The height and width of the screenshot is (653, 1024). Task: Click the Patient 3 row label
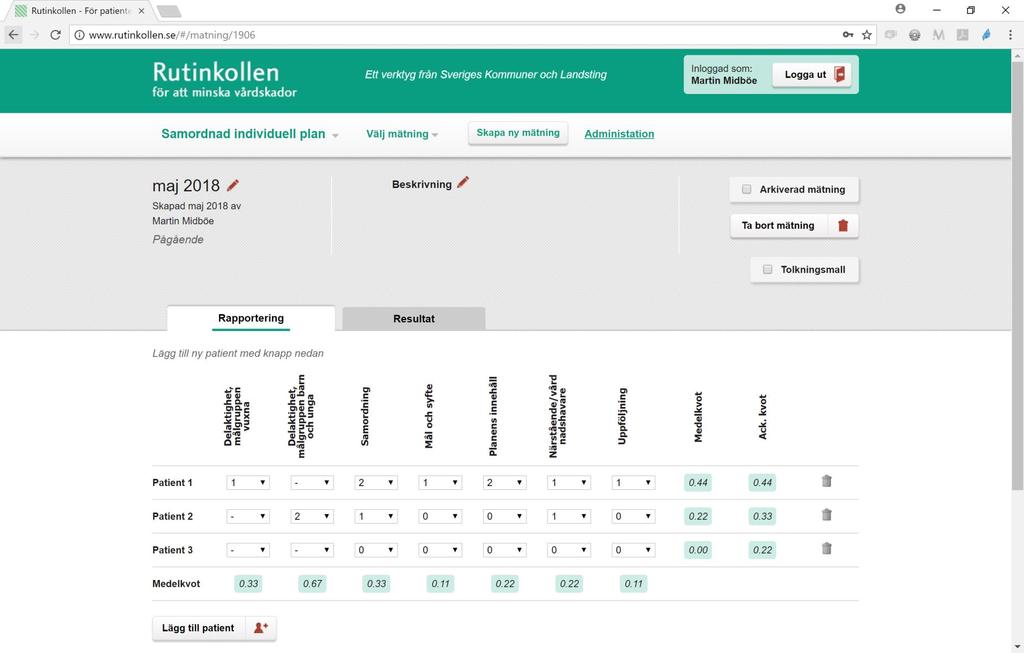pyautogui.click(x=172, y=550)
